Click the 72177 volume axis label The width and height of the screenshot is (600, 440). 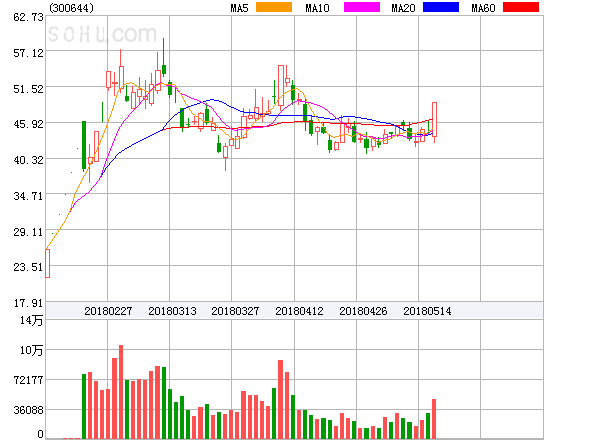click(x=28, y=380)
